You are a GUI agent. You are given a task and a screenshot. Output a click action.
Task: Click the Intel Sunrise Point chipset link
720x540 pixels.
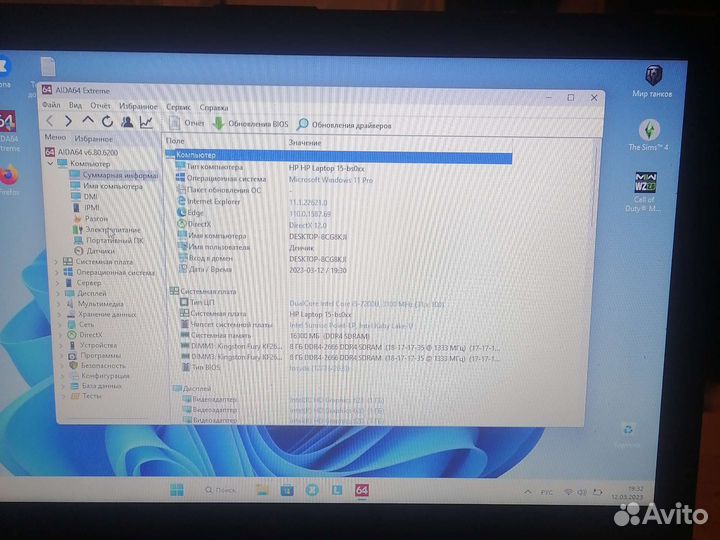(351, 326)
